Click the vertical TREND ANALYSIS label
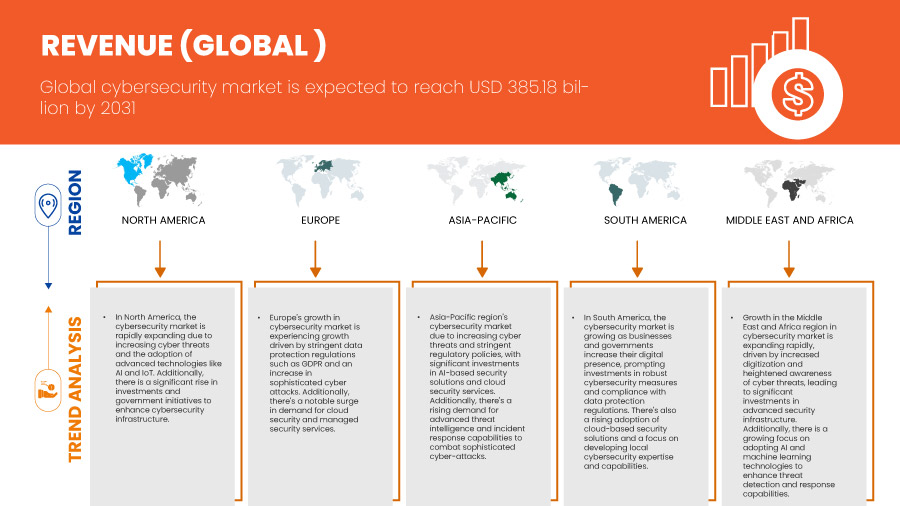This screenshot has height=506, width=900. tap(76, 390)
